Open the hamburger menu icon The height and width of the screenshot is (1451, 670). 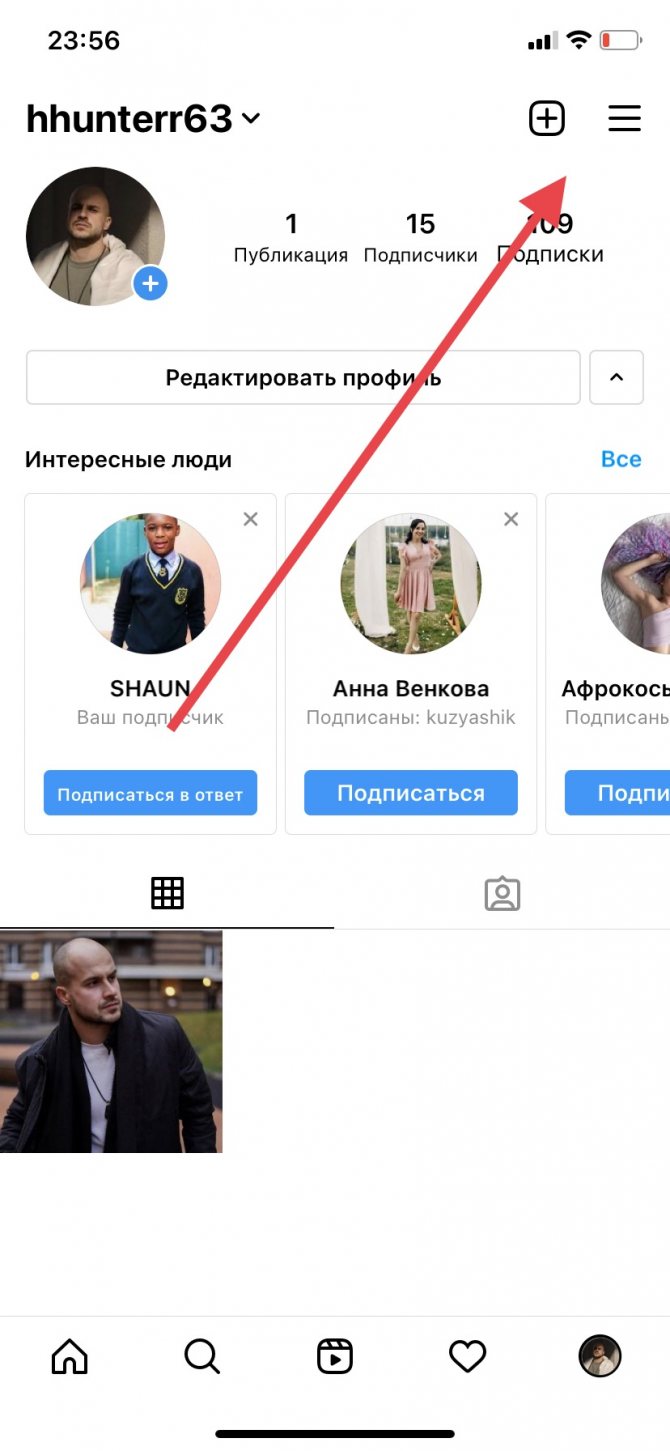coord(624,119)
